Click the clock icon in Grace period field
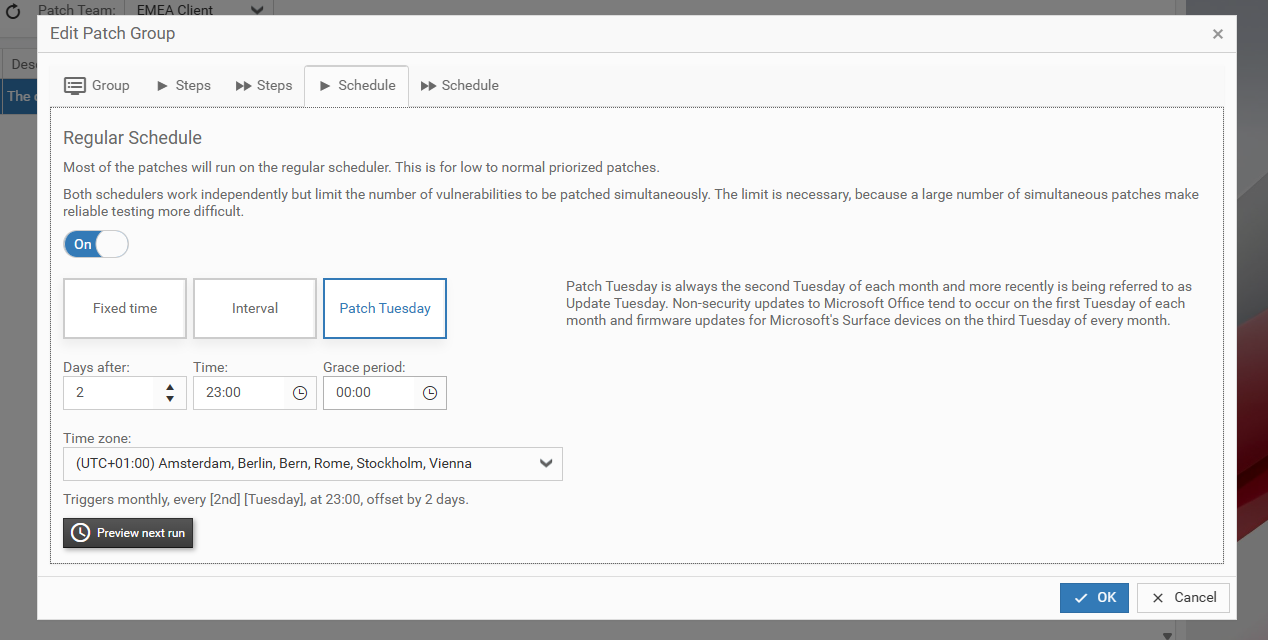1268x640 pixels. pyautogui.click(x=430, y=393)
